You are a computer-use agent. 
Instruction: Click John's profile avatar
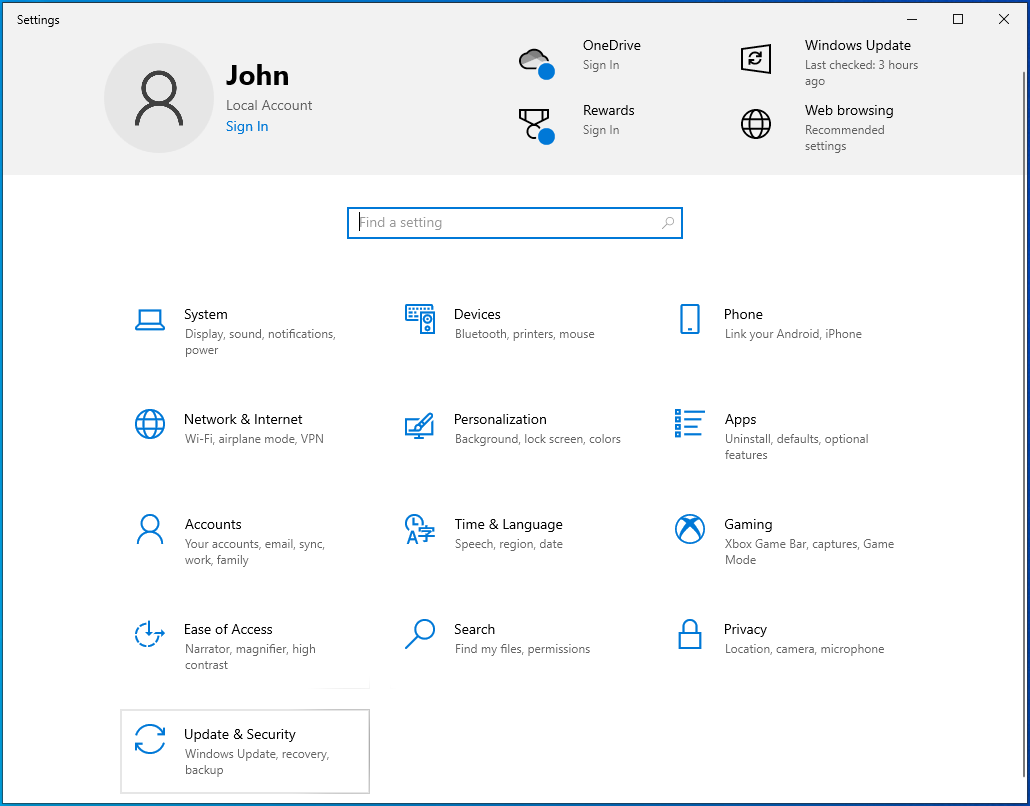(x=159, y=97)
